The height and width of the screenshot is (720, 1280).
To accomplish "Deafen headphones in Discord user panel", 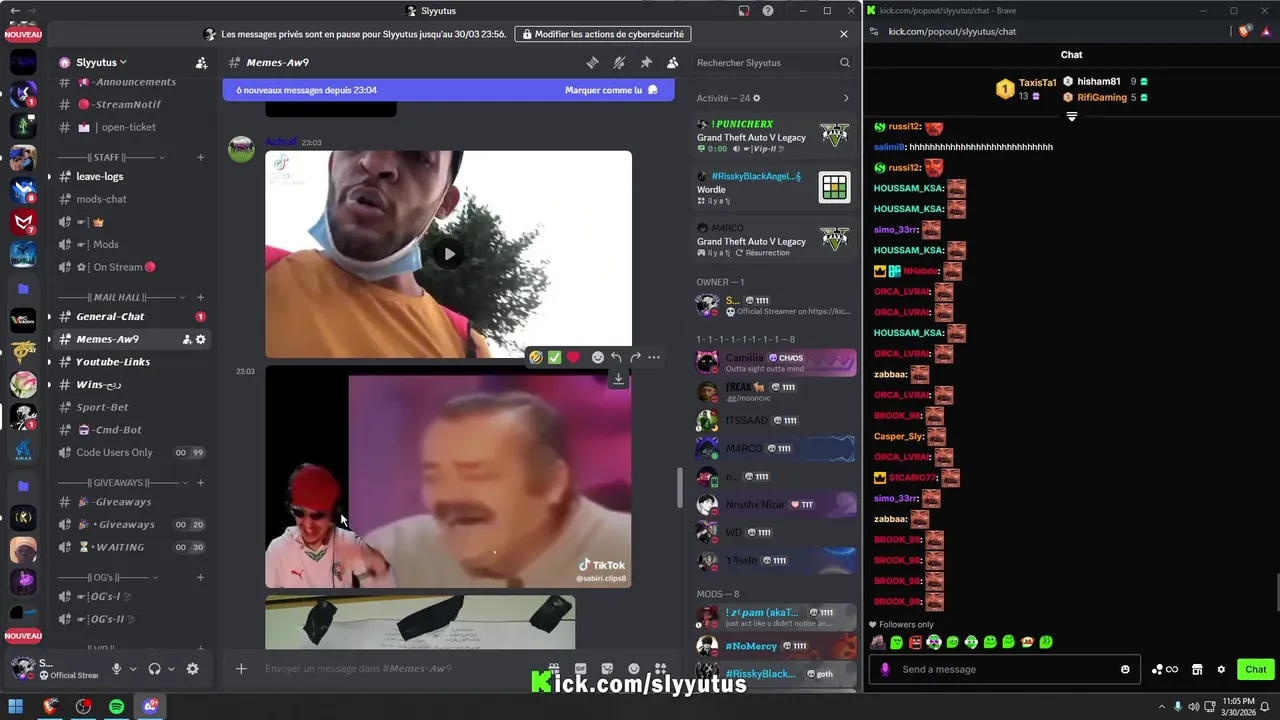I will 155,669.
